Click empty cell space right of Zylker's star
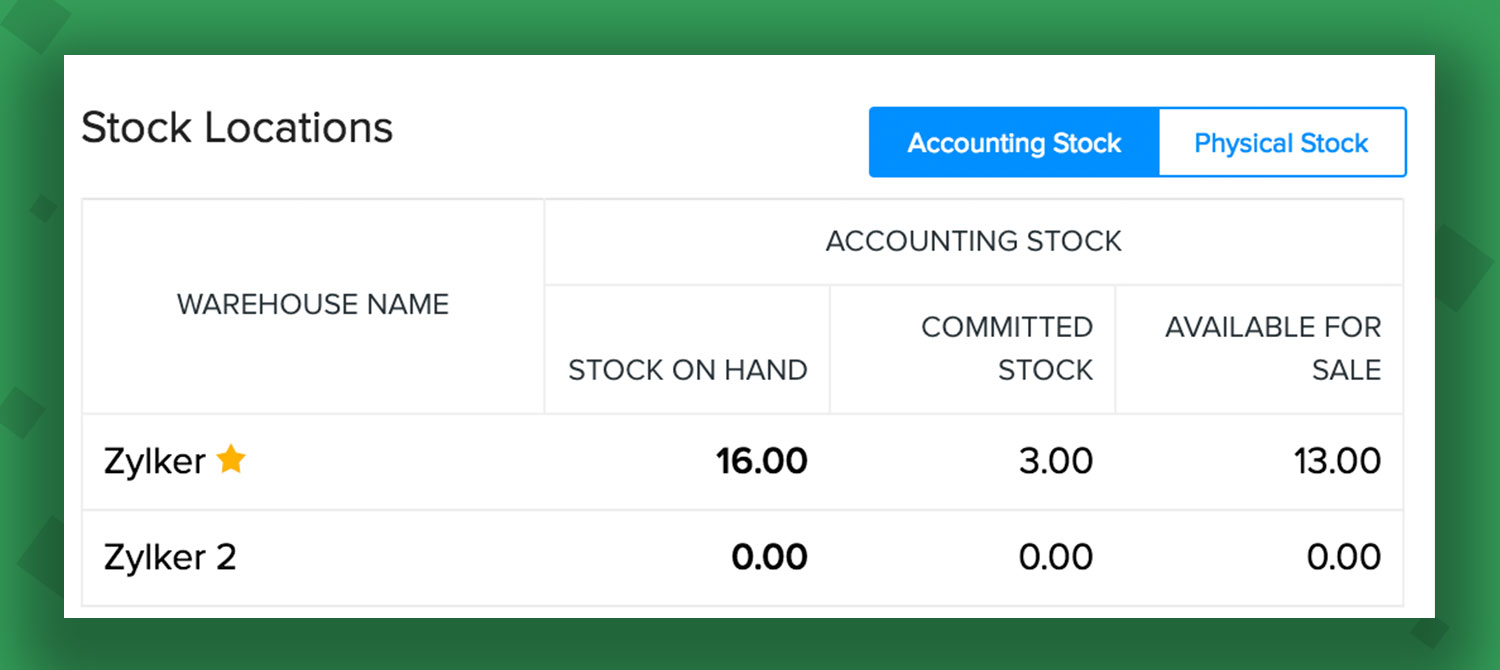The width and height of the screenshot is (1500, 670). click(x=400, y=461)
